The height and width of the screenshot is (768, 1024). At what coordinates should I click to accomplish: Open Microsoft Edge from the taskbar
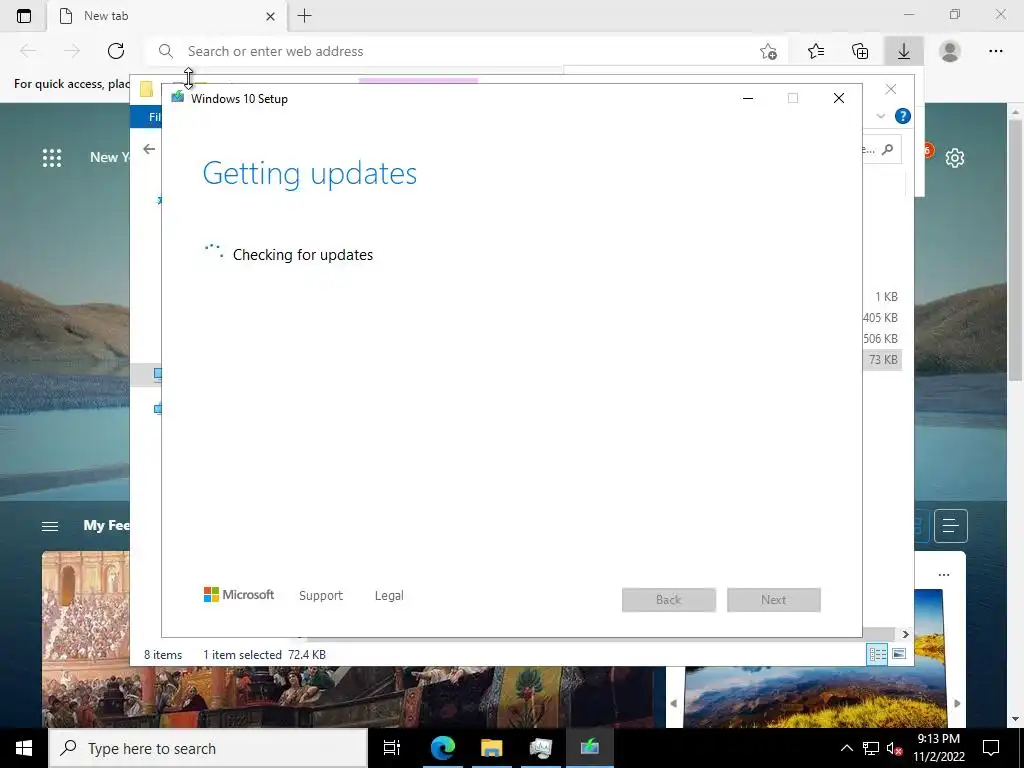pyautogui.click(x=442, y=748)
